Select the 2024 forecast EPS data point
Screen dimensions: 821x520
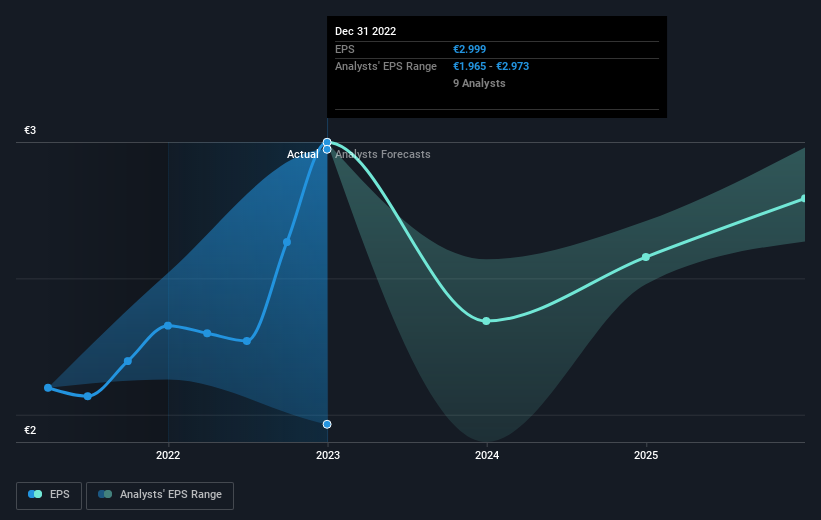486,321
